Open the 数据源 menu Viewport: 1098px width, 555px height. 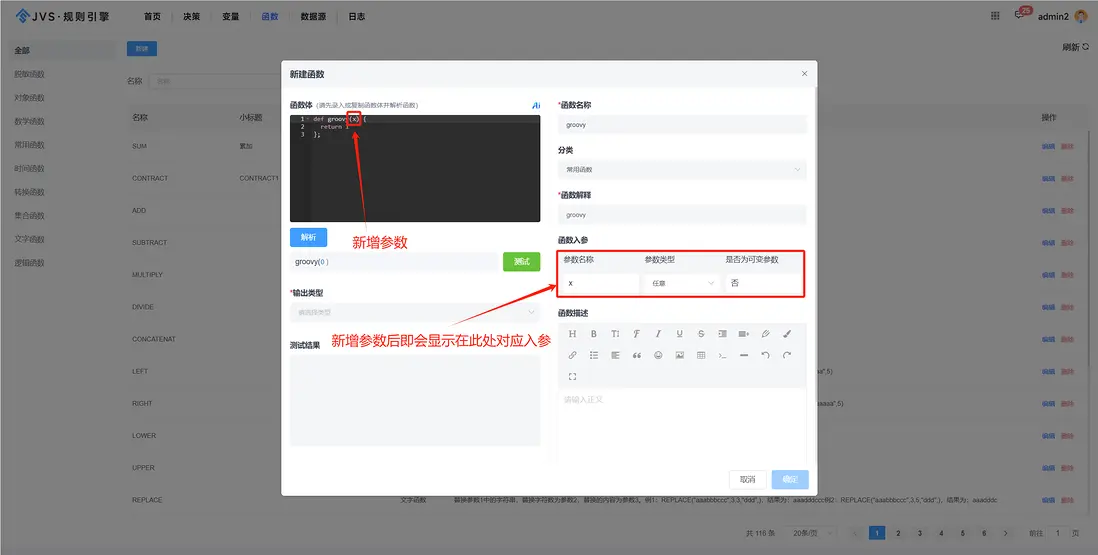tap(313, 17)
